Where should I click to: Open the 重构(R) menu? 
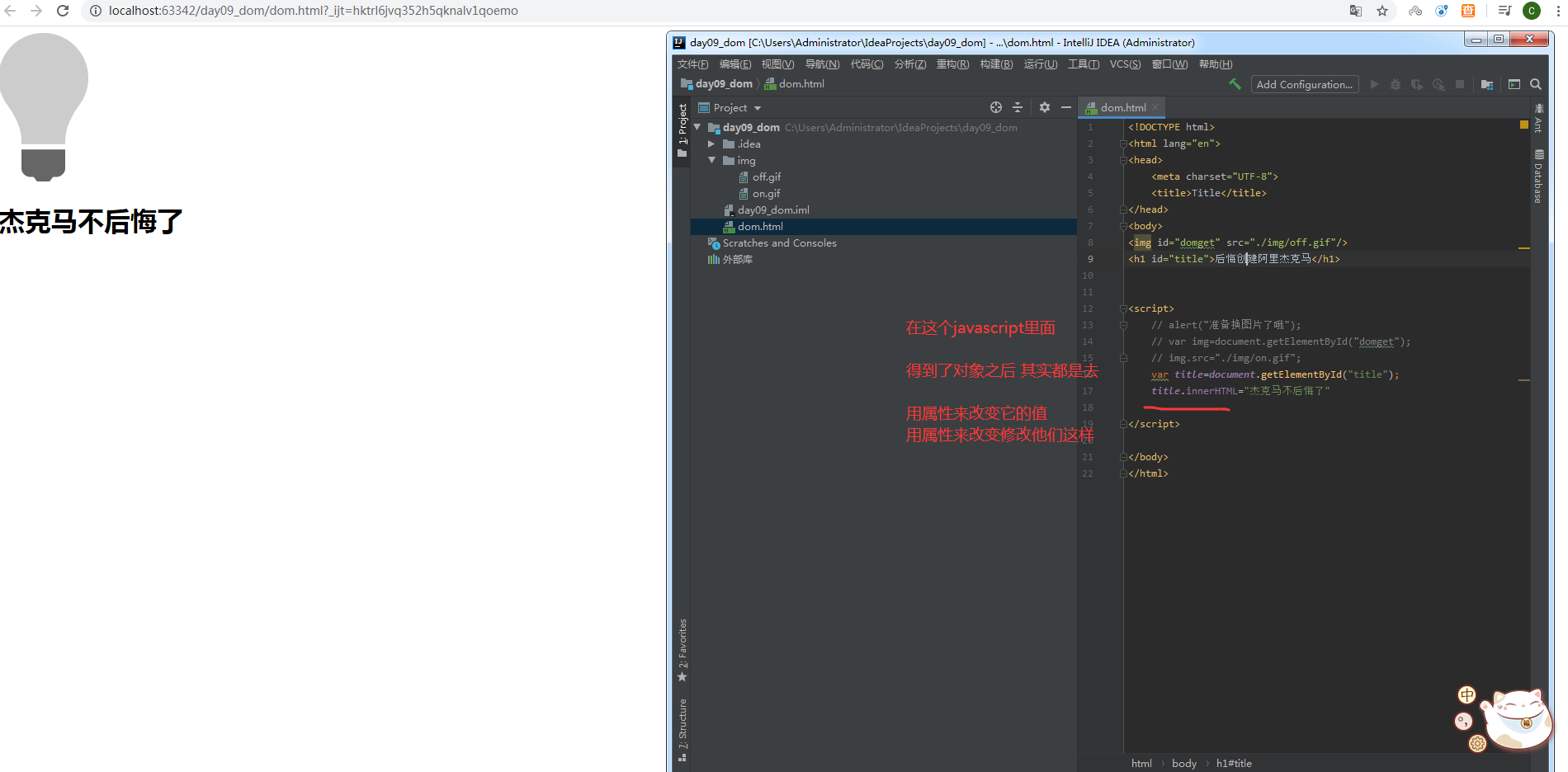pyautogui.click(x=952, y=64)
